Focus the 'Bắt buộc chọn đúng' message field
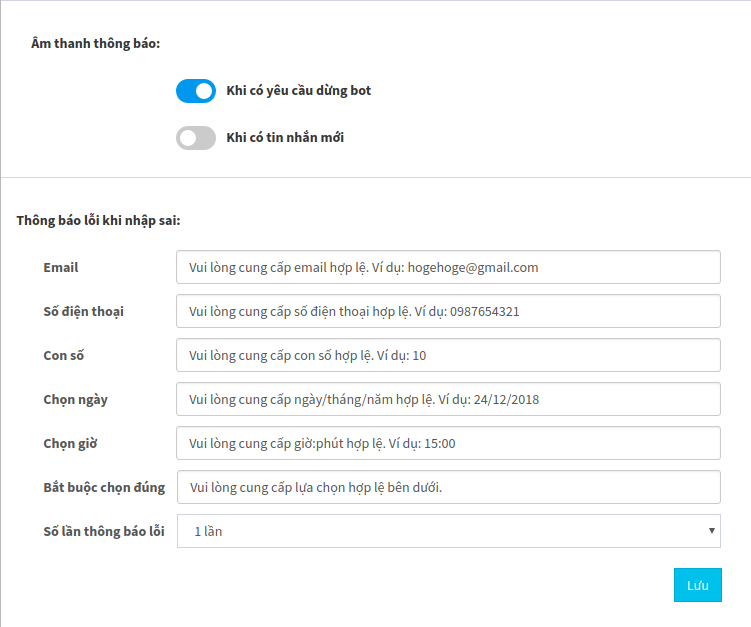The width and height of the screenshot is (751, 627). pyautogui.click(x=449, y=487)
